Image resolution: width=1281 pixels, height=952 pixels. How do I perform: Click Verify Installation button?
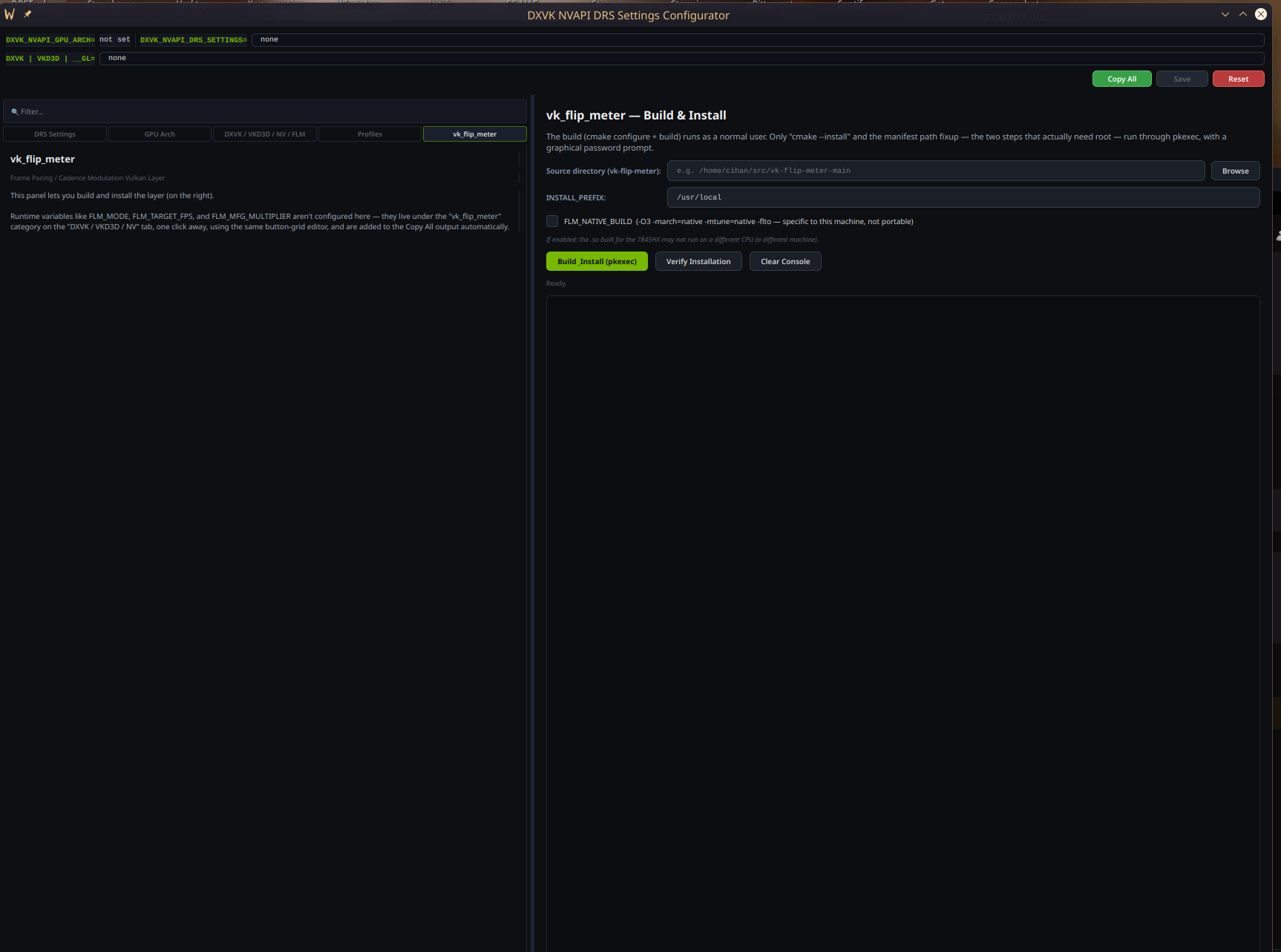coord(698,261)
